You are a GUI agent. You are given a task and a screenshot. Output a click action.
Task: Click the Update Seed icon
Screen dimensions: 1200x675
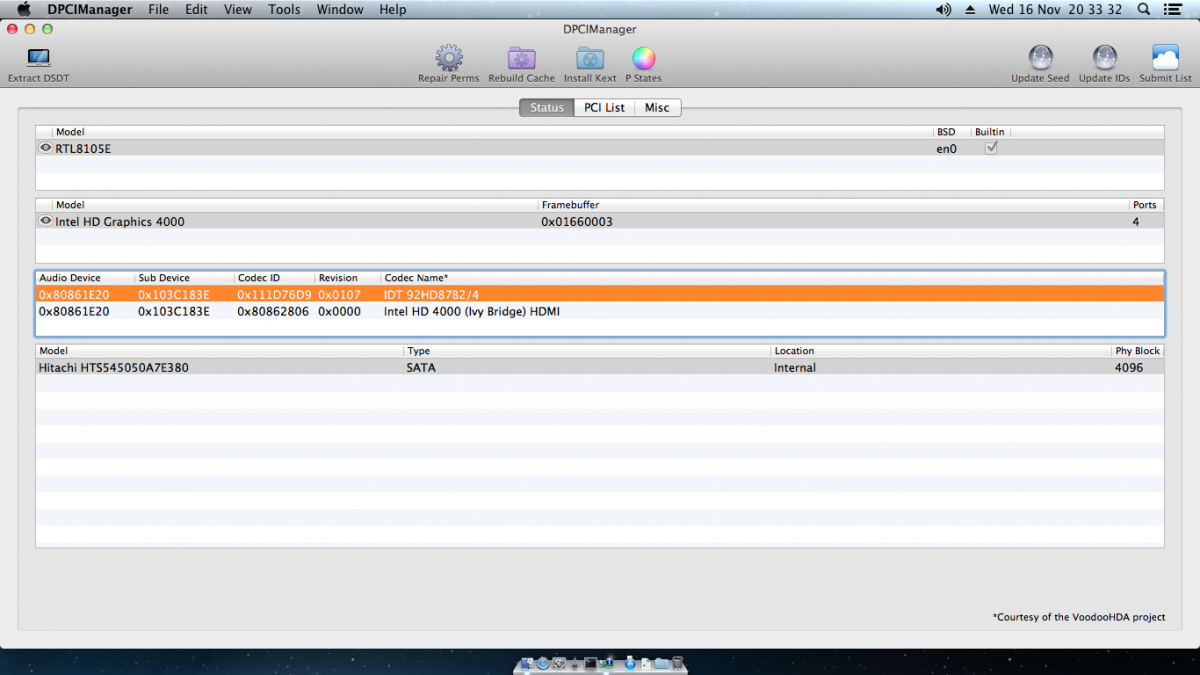[x=1040, y=59]
